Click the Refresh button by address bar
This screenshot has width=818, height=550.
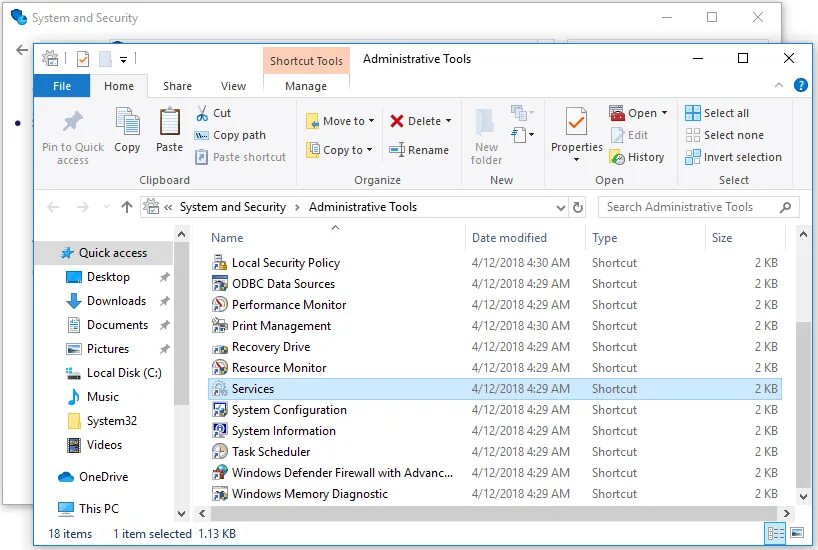coord(578,208)
